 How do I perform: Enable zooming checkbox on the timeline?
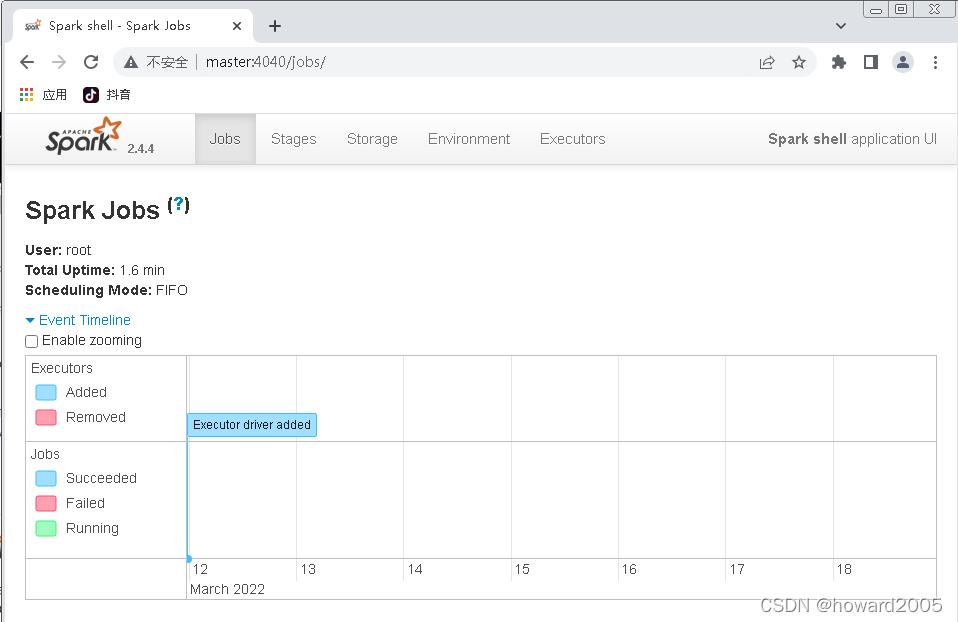coord(31,341)
